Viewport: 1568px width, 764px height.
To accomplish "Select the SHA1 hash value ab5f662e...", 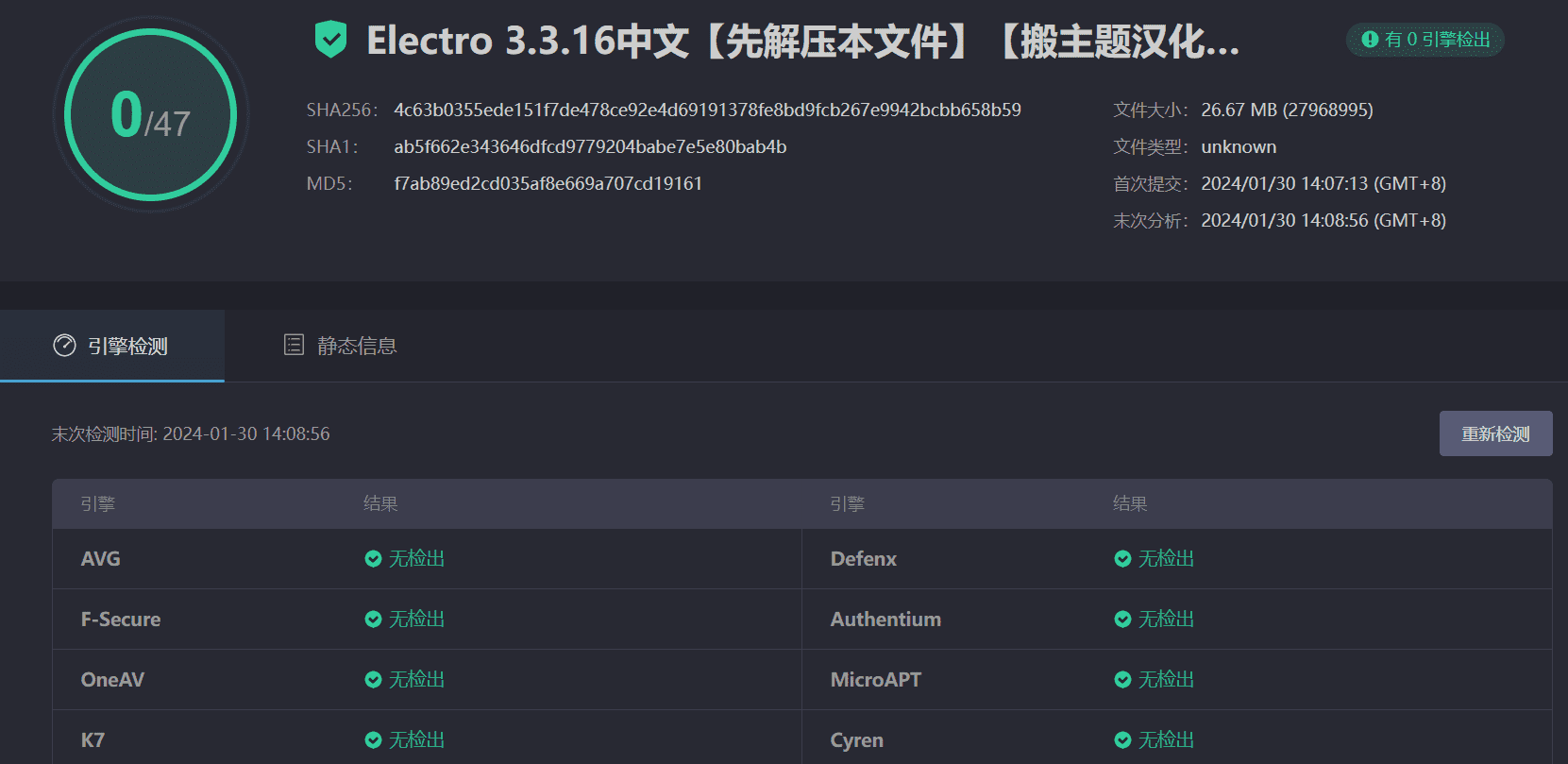I will coord(590,147).
